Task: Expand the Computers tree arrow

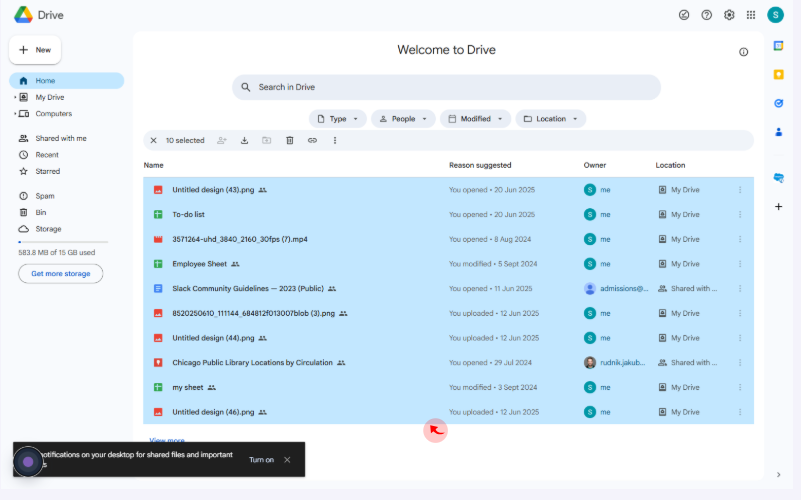Action: (15, 113)
